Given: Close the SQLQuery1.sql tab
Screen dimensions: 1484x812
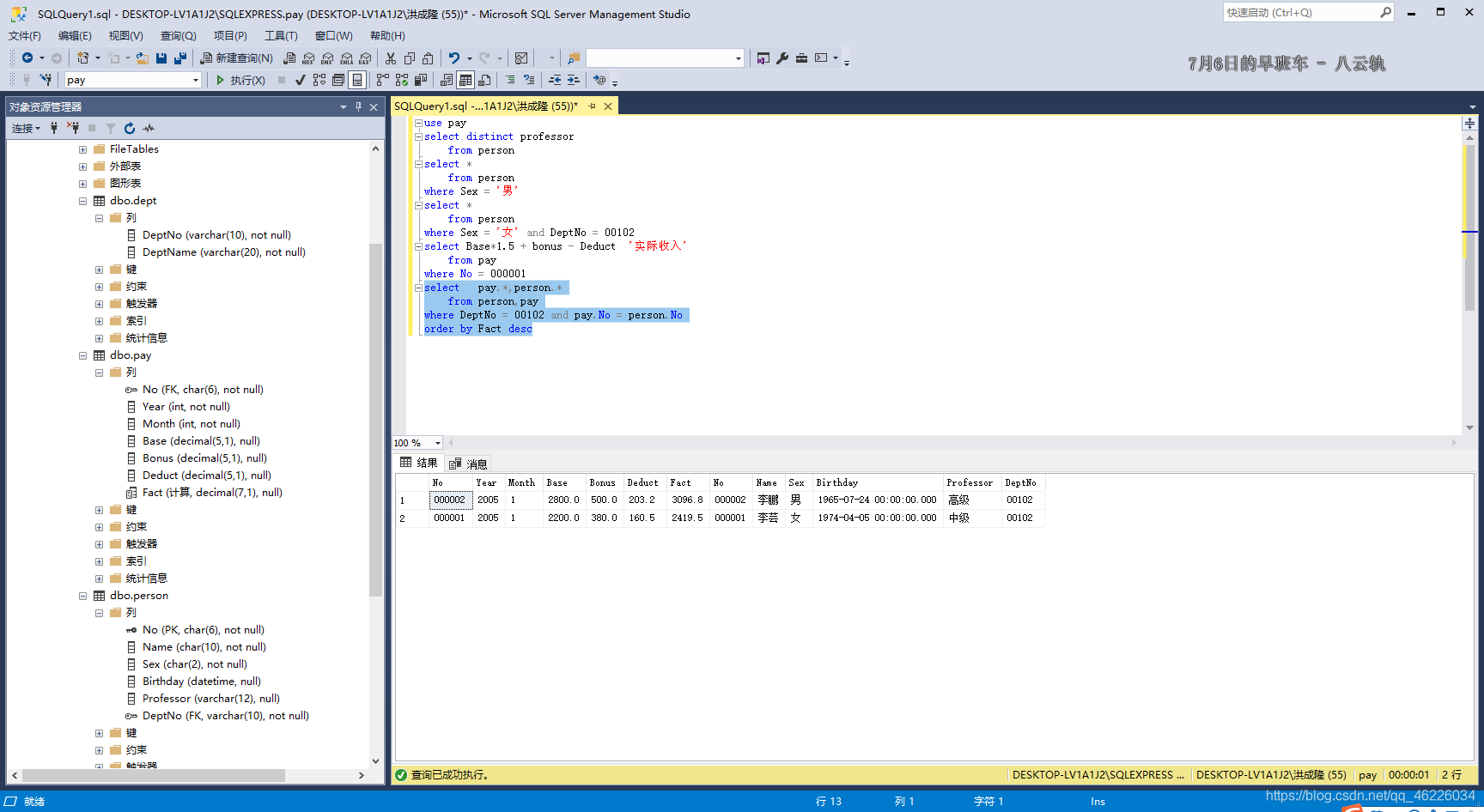Looking at the screenshot, I should pyautogui.click(x=608, y=106).
